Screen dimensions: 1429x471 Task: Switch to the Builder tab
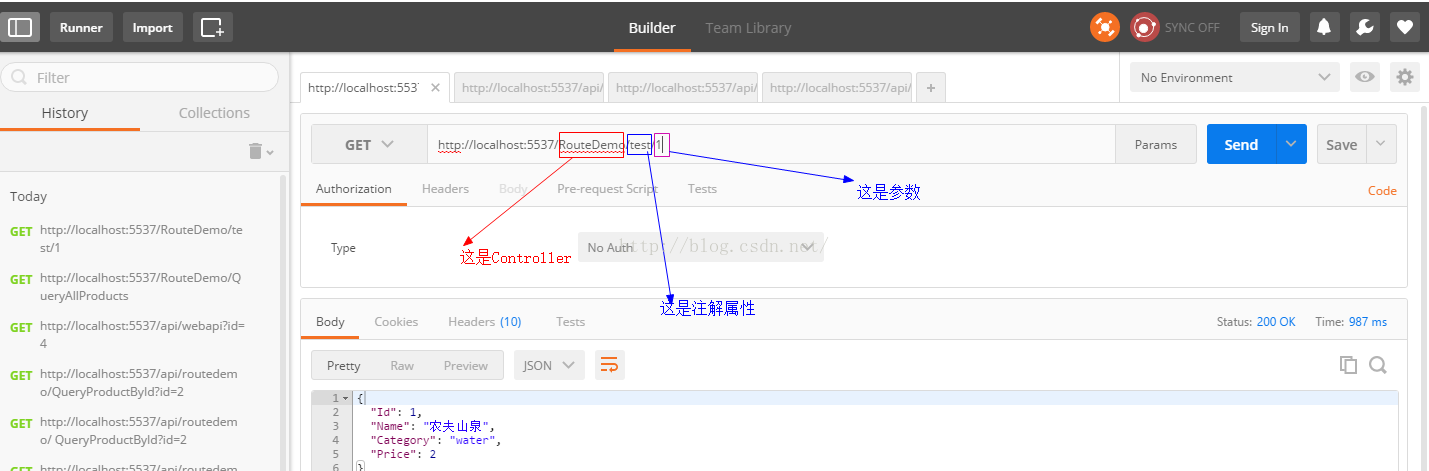(652, 28)
